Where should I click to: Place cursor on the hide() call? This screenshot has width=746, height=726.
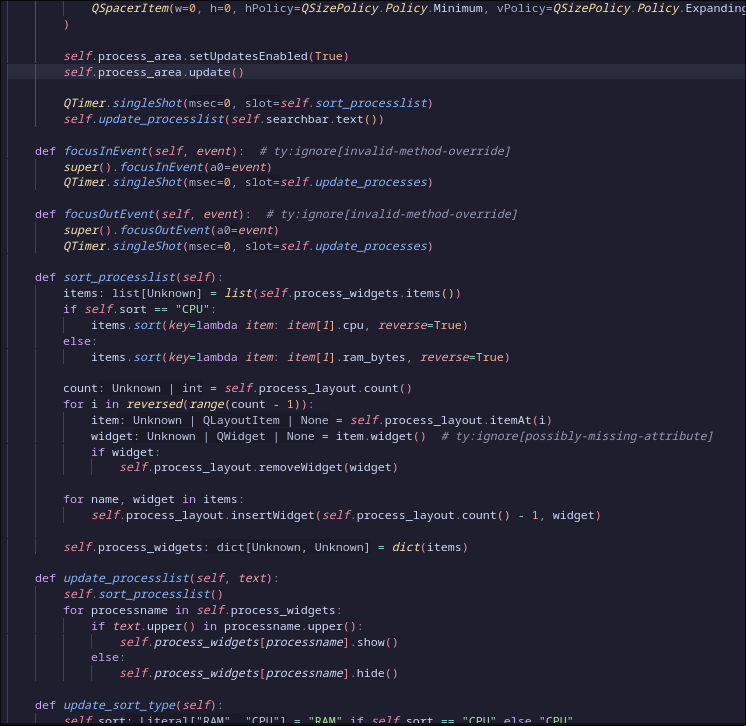click(x=377, y=674)
